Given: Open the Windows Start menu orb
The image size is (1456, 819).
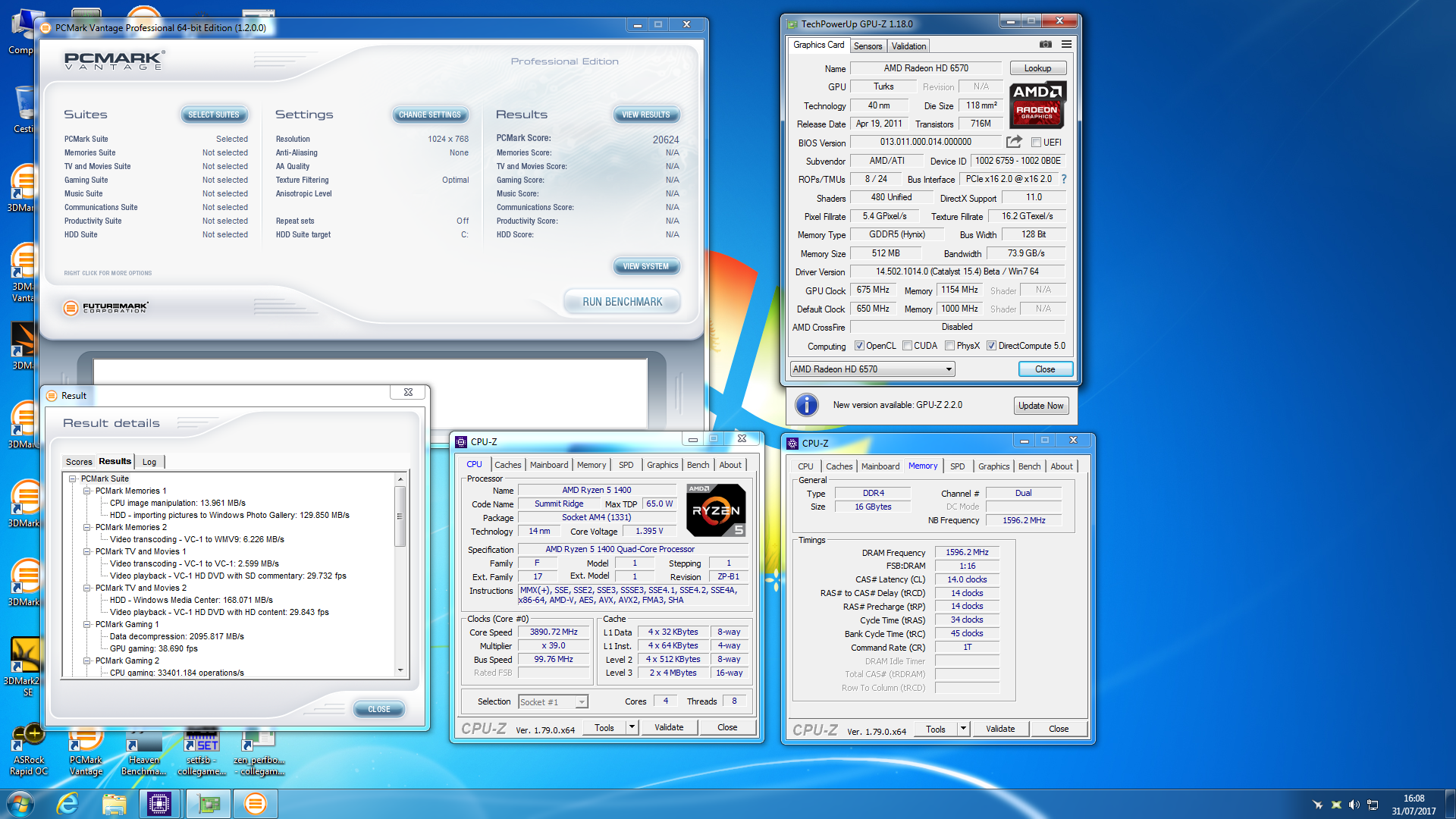Looking at the screenshot, I should (x=20, y=804).
